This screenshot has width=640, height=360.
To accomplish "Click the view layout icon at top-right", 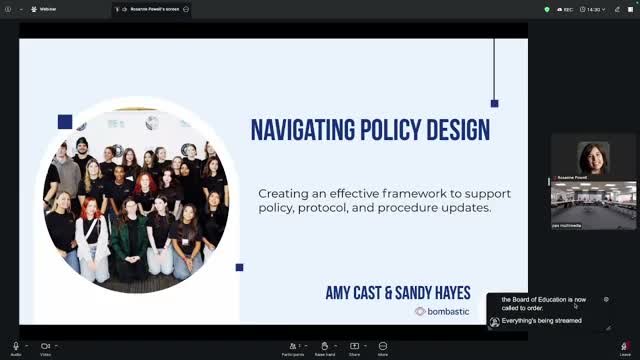I will click(631, 9).
